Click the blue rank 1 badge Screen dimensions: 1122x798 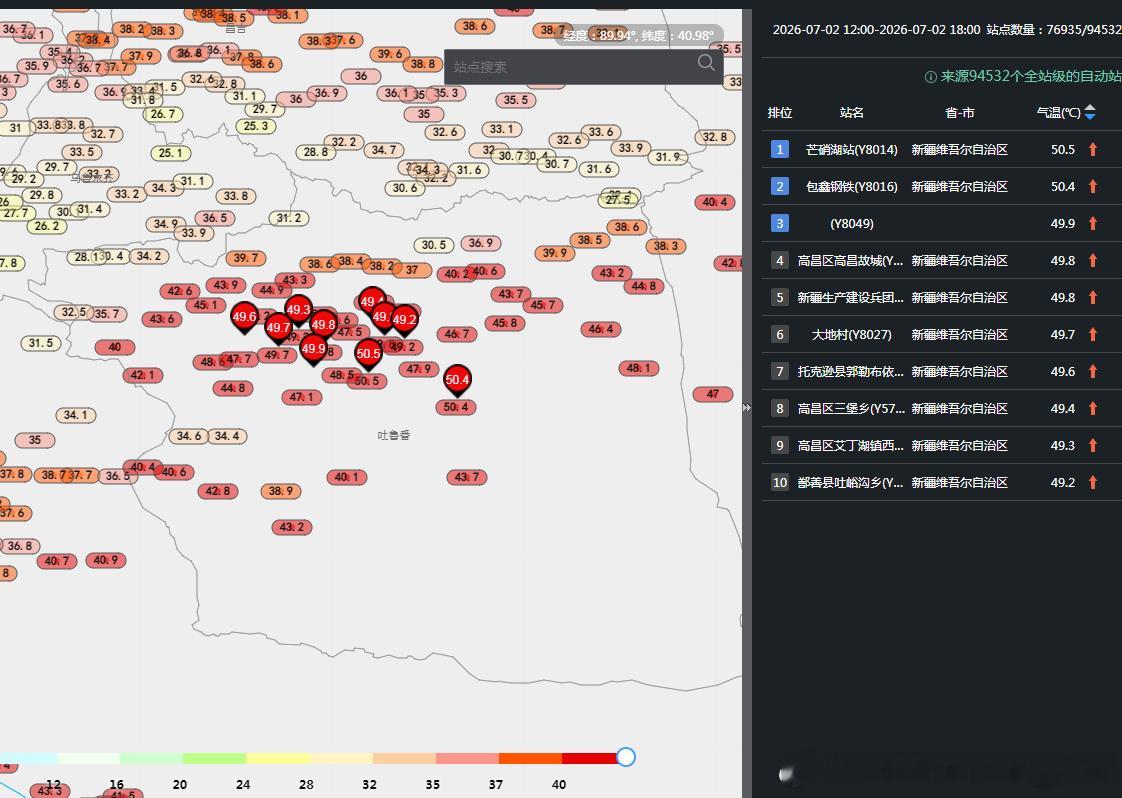tap(779, 150)
